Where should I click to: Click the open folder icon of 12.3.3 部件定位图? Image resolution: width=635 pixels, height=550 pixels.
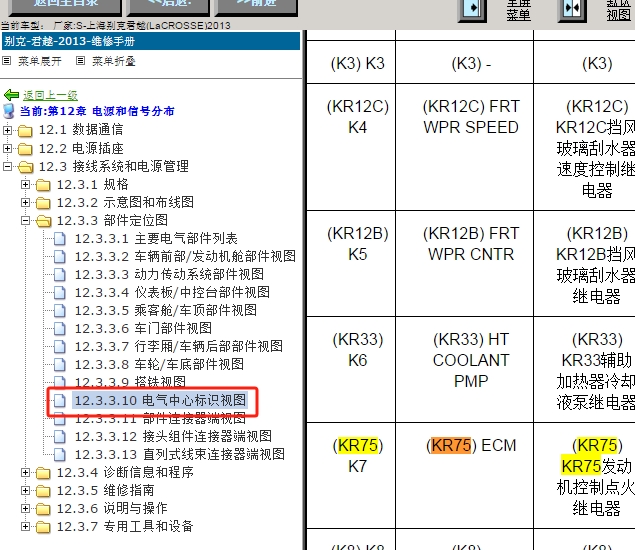pos(44,221)
